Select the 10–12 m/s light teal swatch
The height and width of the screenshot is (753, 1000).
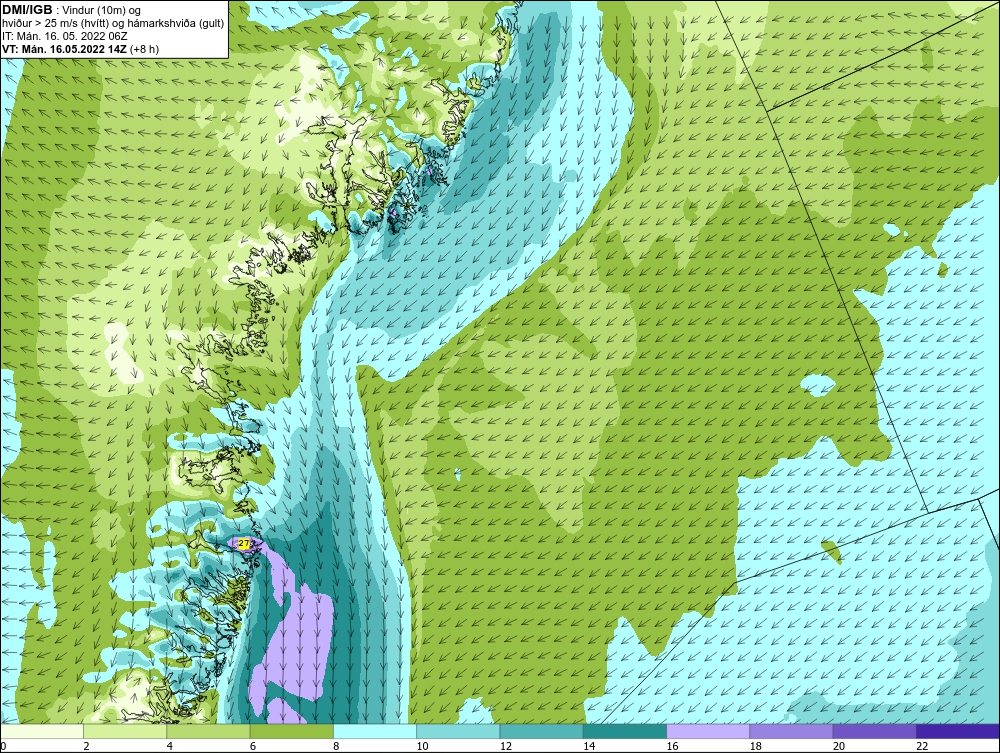[458, 731]
